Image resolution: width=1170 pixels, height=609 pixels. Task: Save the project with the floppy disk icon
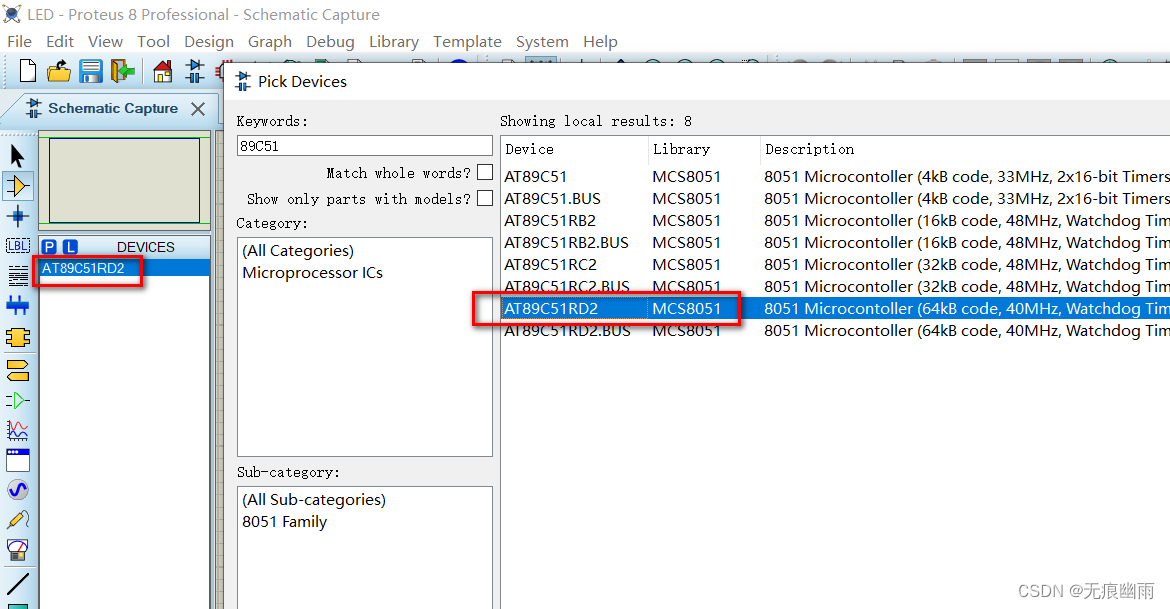[x=90, y=71]
